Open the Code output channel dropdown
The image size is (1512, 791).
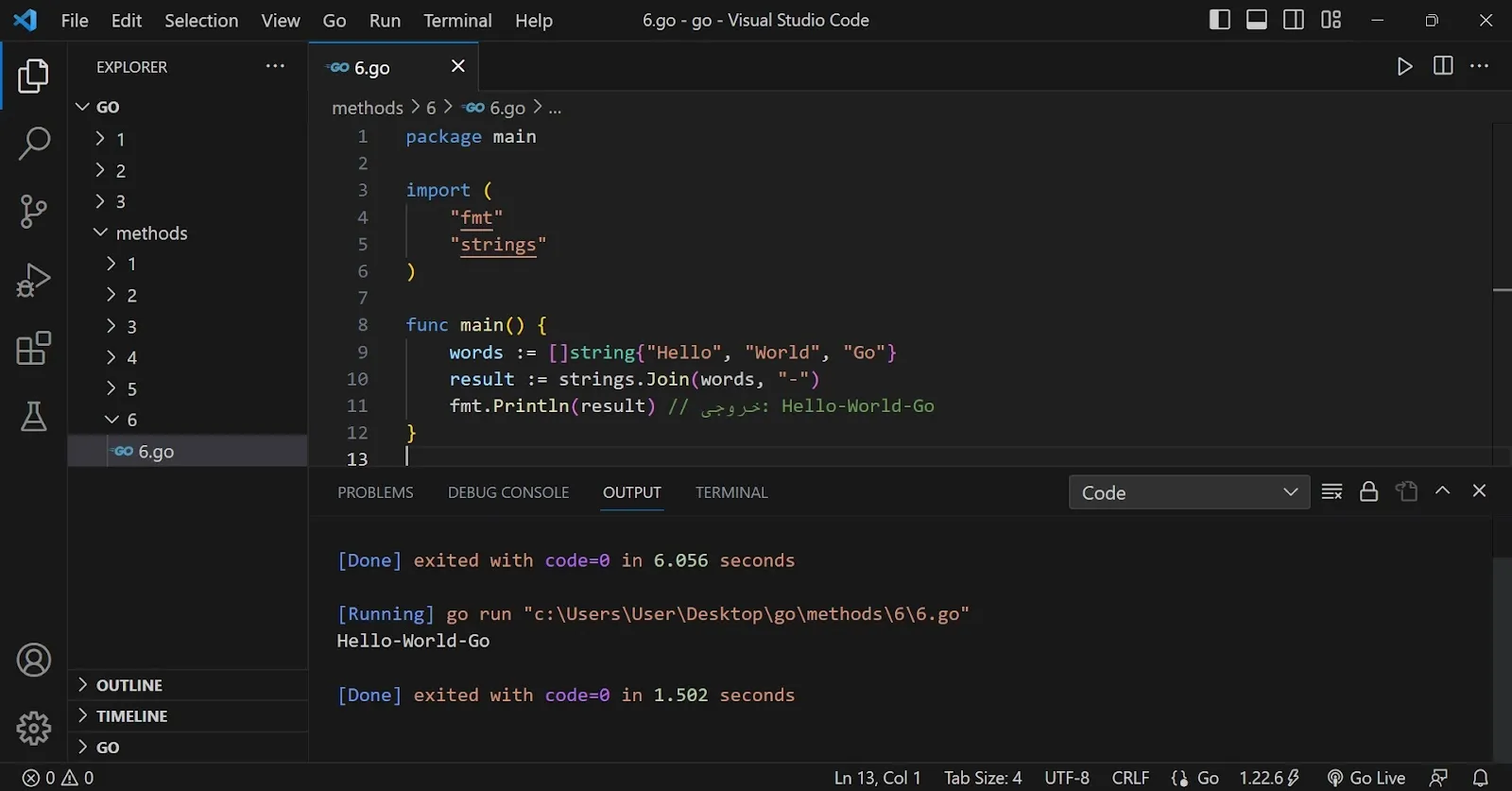tap(1189, 492)
